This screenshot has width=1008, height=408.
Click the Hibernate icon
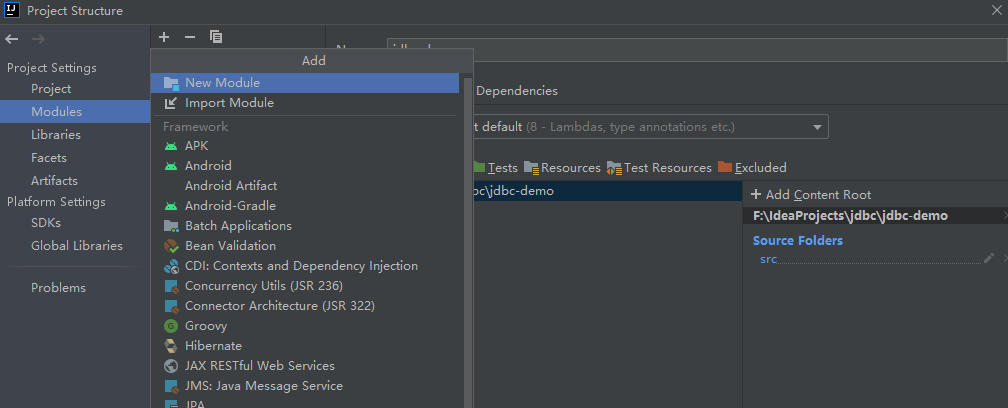click(x=171, y=346)
